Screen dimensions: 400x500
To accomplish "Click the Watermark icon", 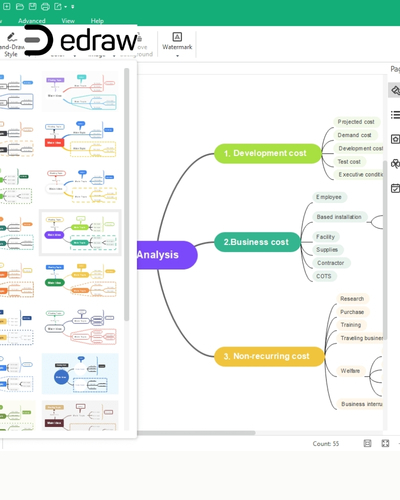I will [177, 37].
